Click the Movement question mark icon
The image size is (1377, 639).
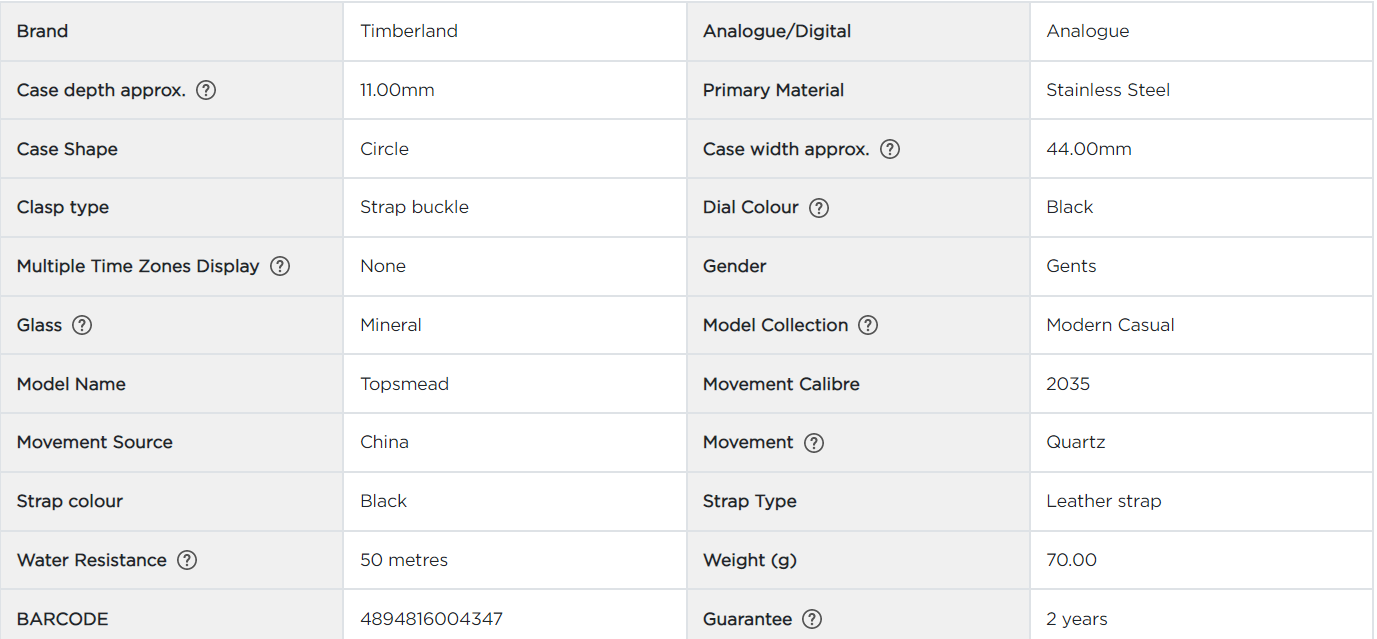click(x=814, y=443)
